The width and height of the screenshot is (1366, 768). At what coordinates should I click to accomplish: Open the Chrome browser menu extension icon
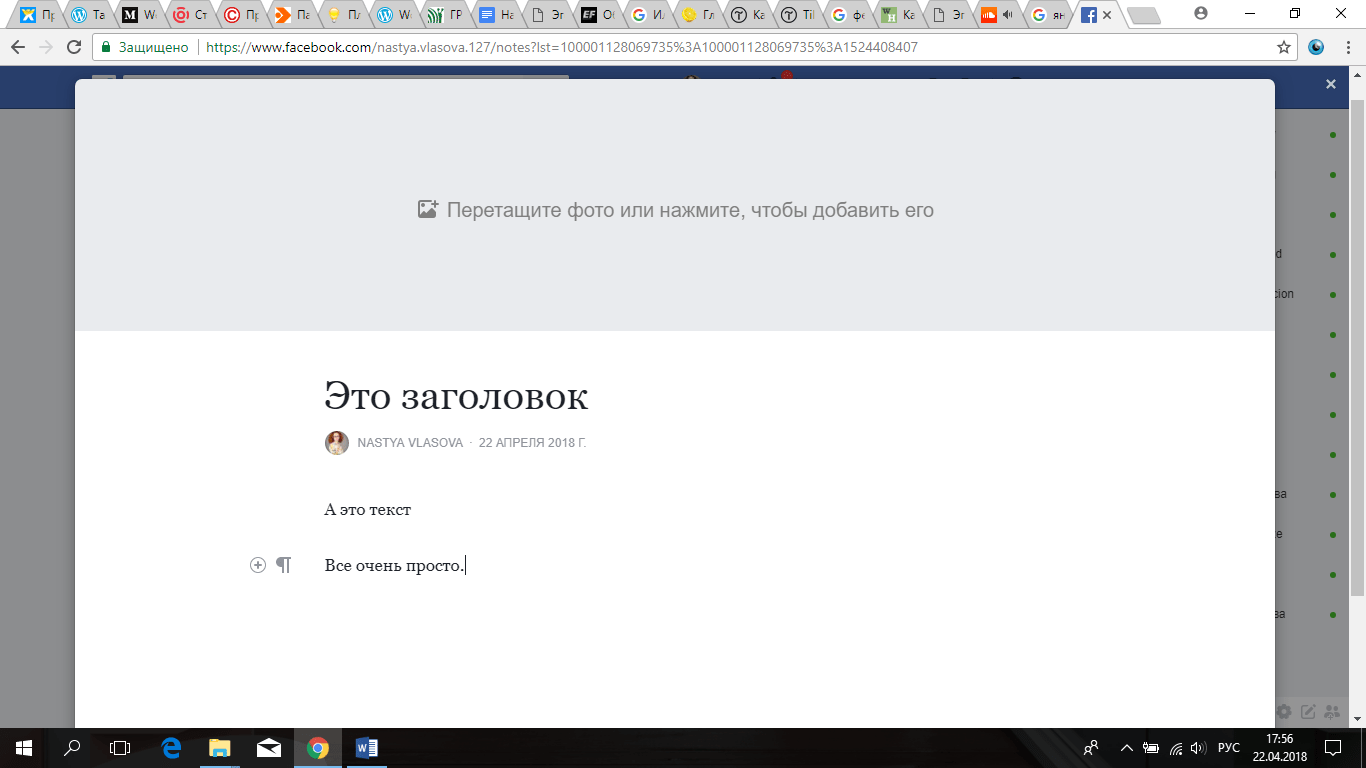click(1317, 46)
